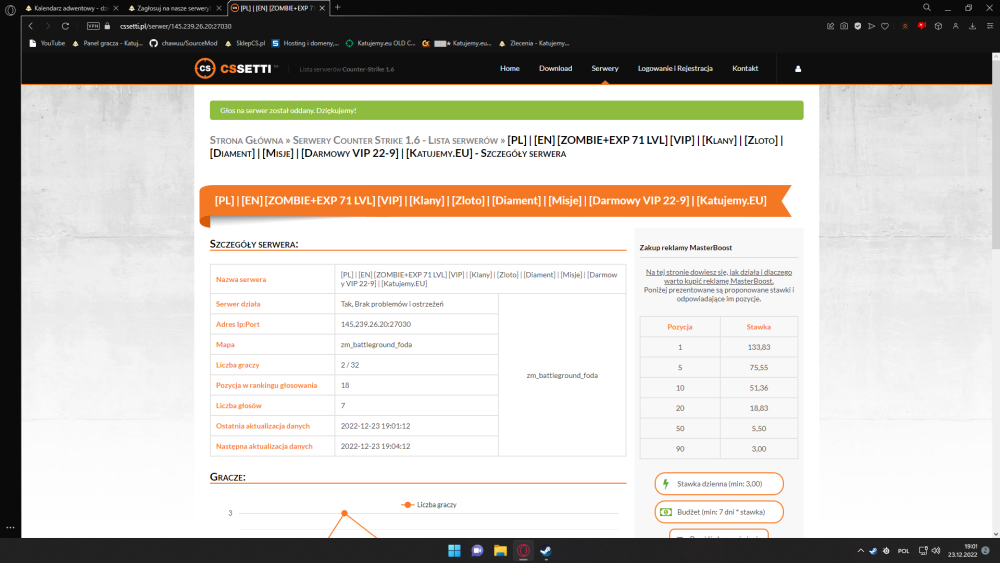Open the SklepCS.pl bookmark
The image size is (1000, 563).
click(x=244, y=43)
